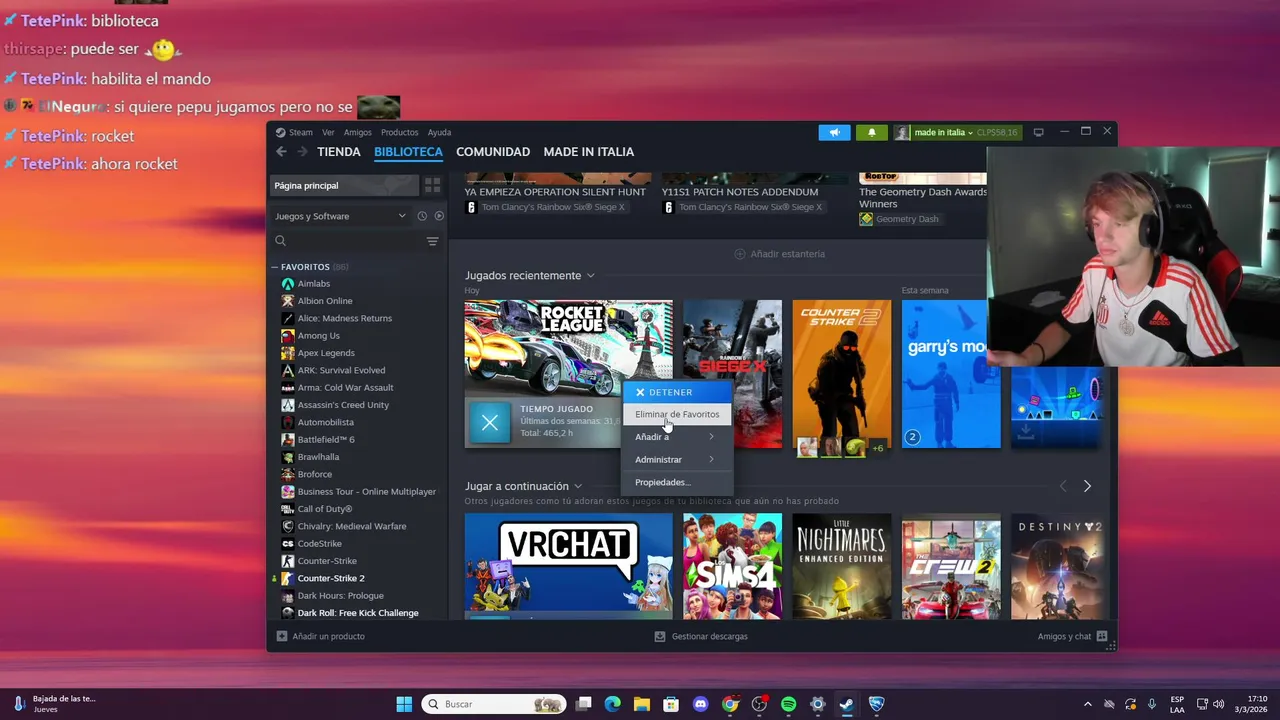The width and height of the screenshot is (1280, 720).
Task: Open the Amigos menu
Action: point(358,132)
